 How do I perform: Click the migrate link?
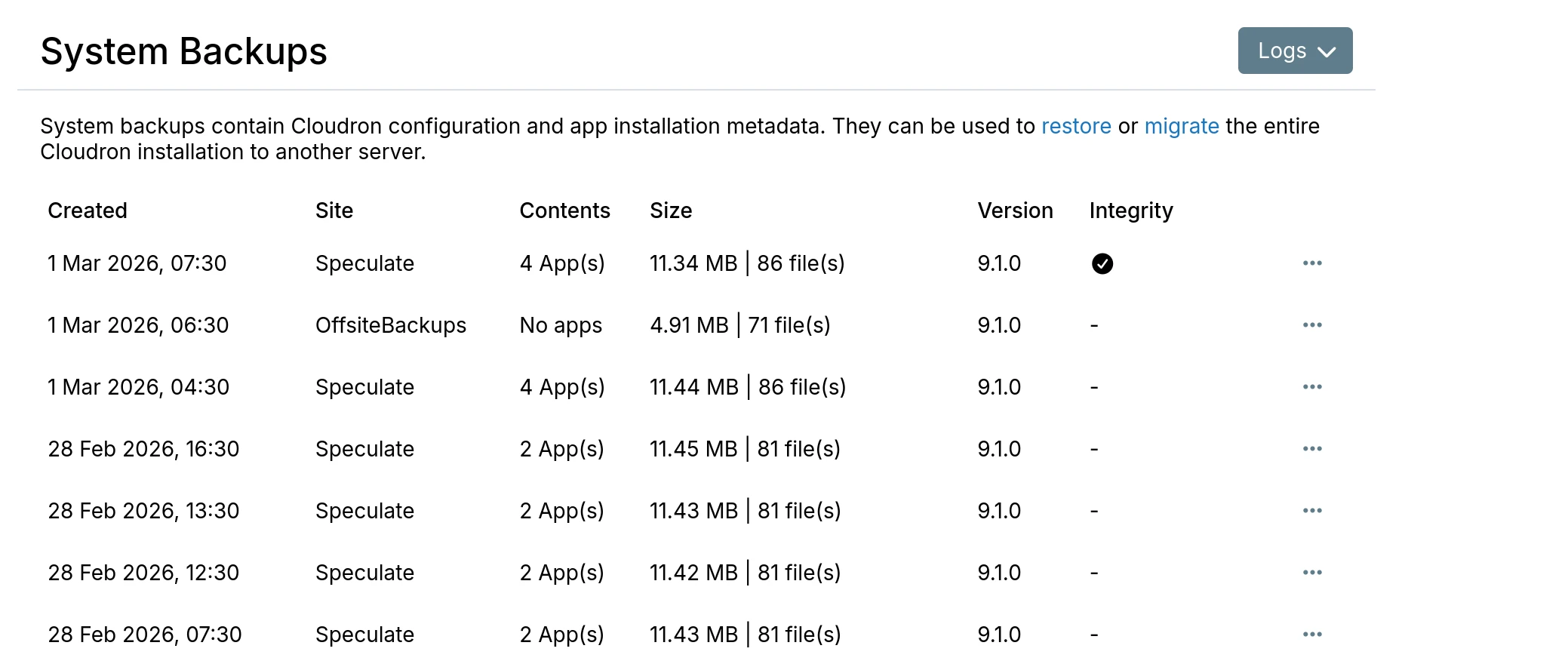pyautogui.click(x=1181, y=126)
